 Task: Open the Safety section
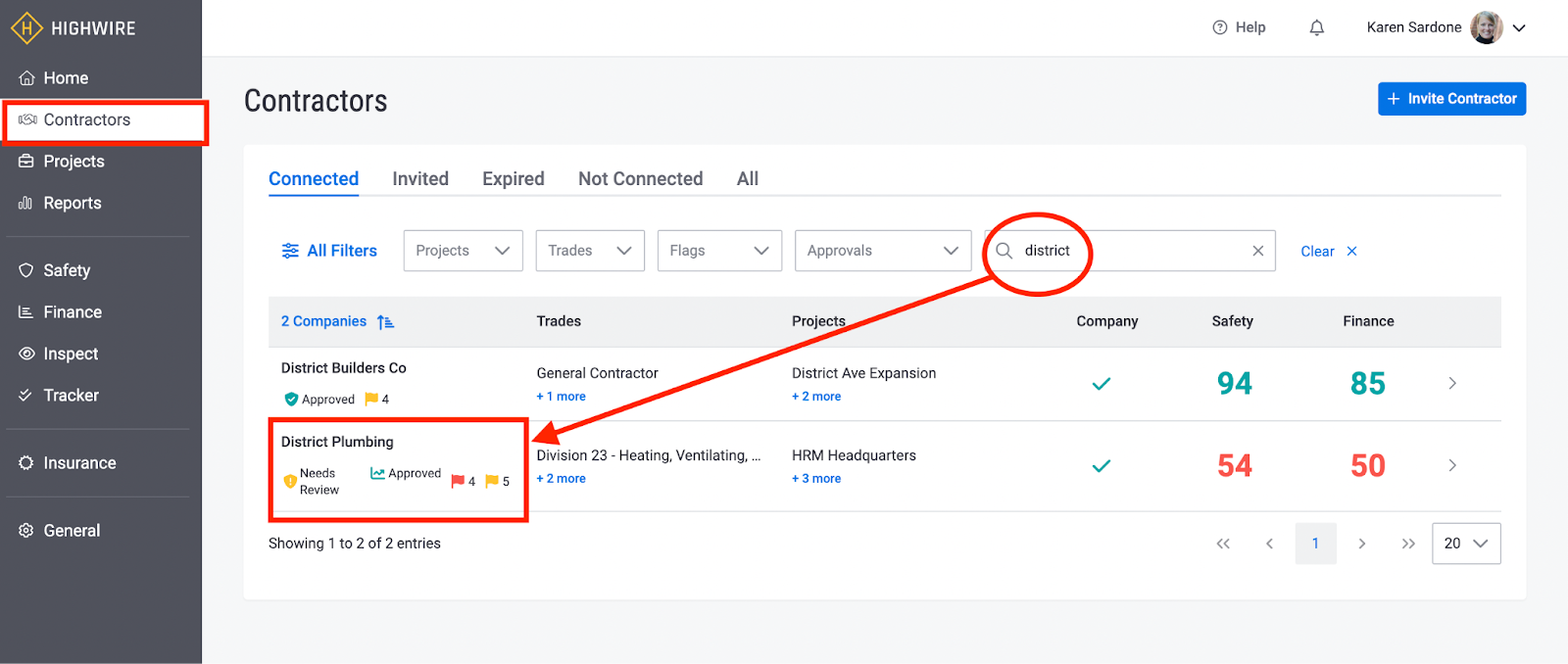tap(67, 270)
